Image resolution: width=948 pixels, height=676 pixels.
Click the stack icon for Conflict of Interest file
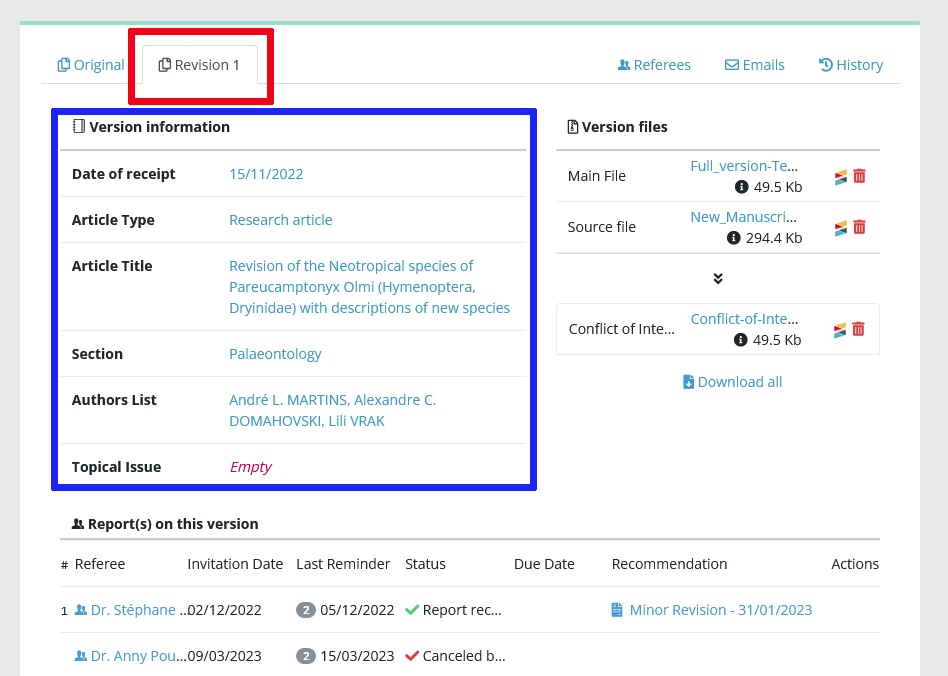[x=840, y=330]
